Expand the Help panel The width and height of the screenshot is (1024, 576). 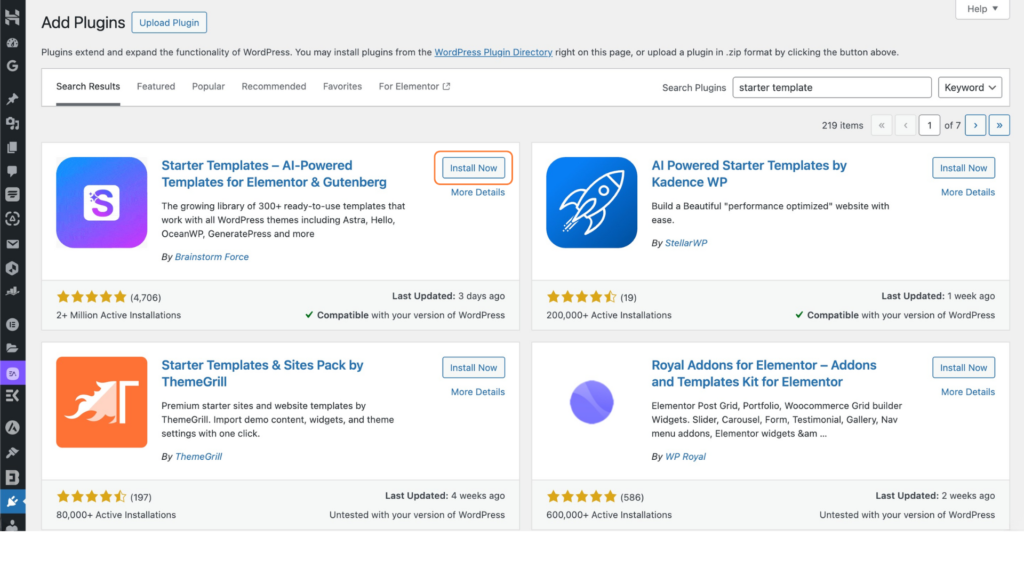pos(983,9)
